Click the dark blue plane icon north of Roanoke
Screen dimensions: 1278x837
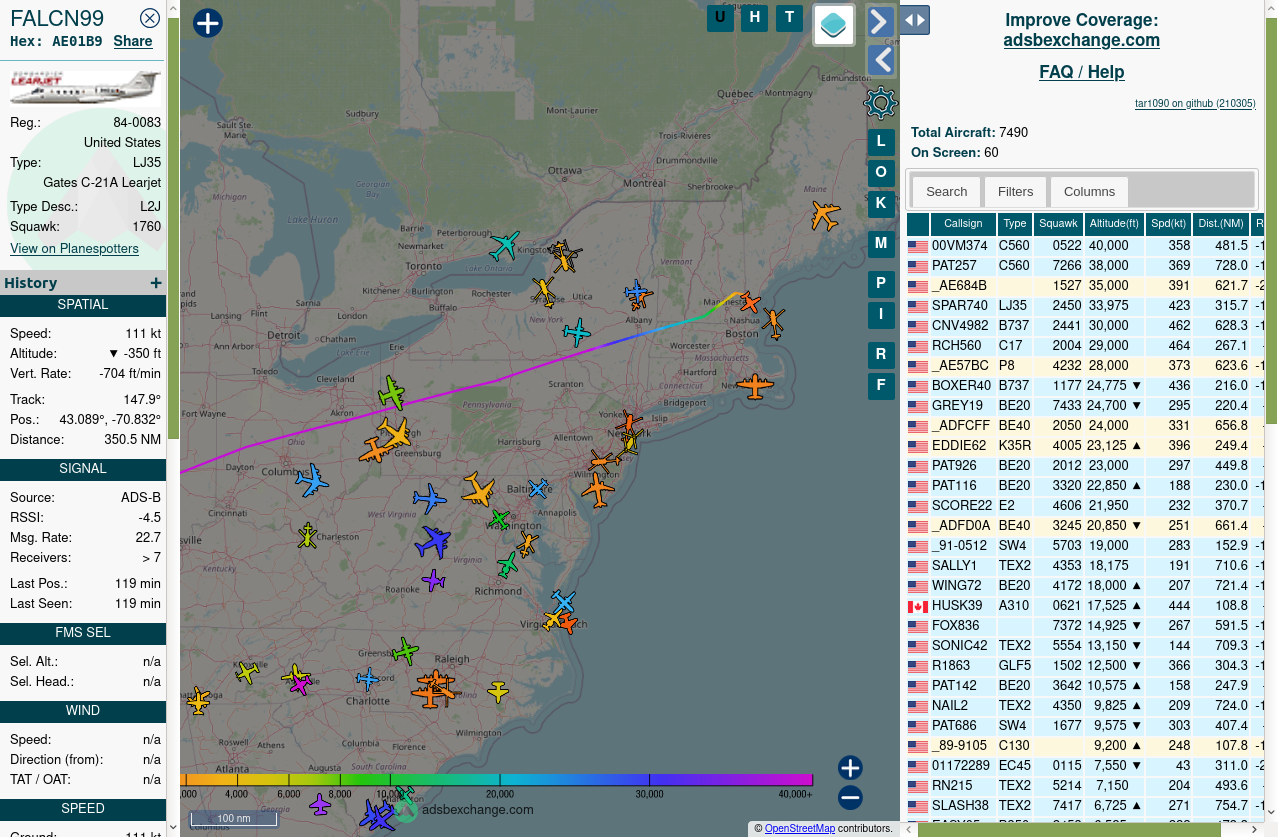433,542
